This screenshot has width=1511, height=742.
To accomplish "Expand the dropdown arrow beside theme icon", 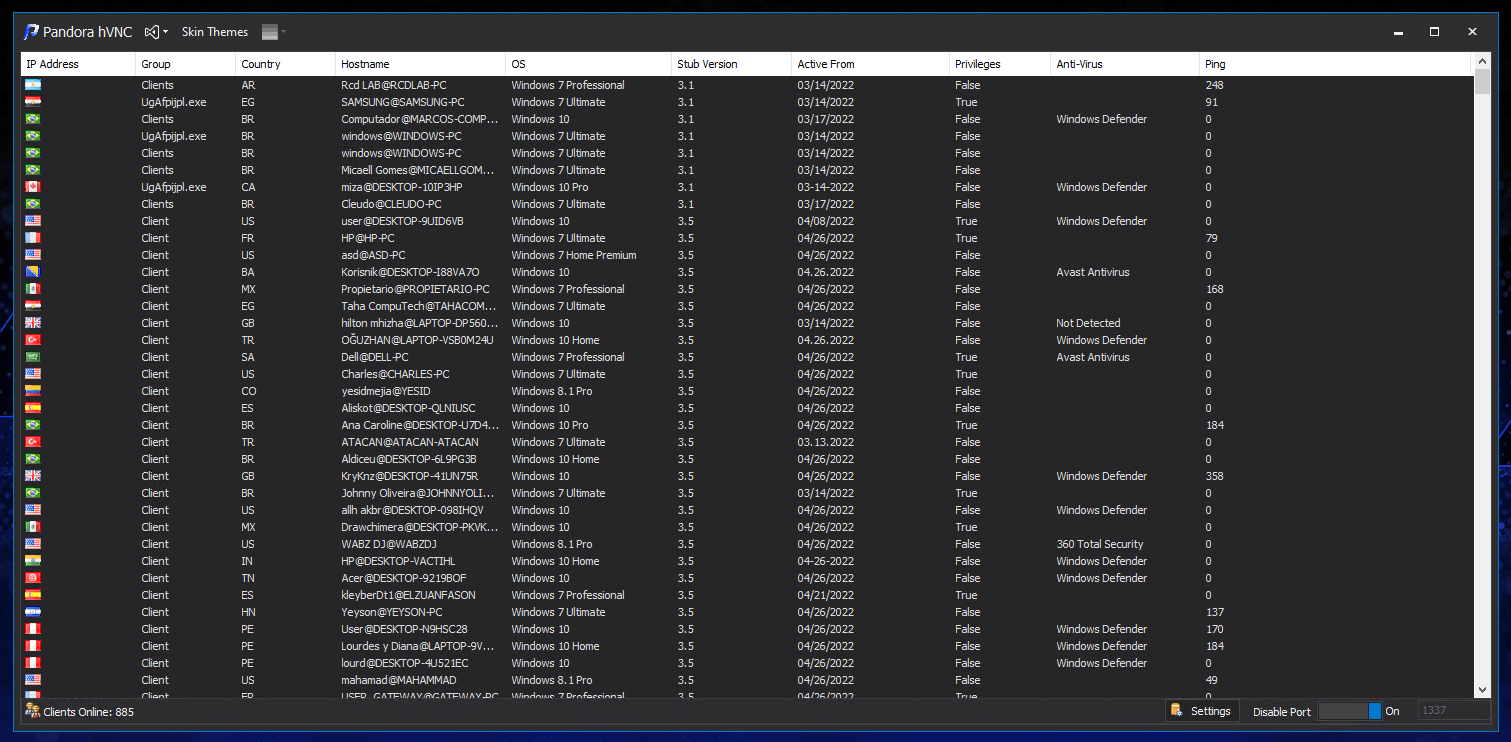I will [x=166, y=32].
